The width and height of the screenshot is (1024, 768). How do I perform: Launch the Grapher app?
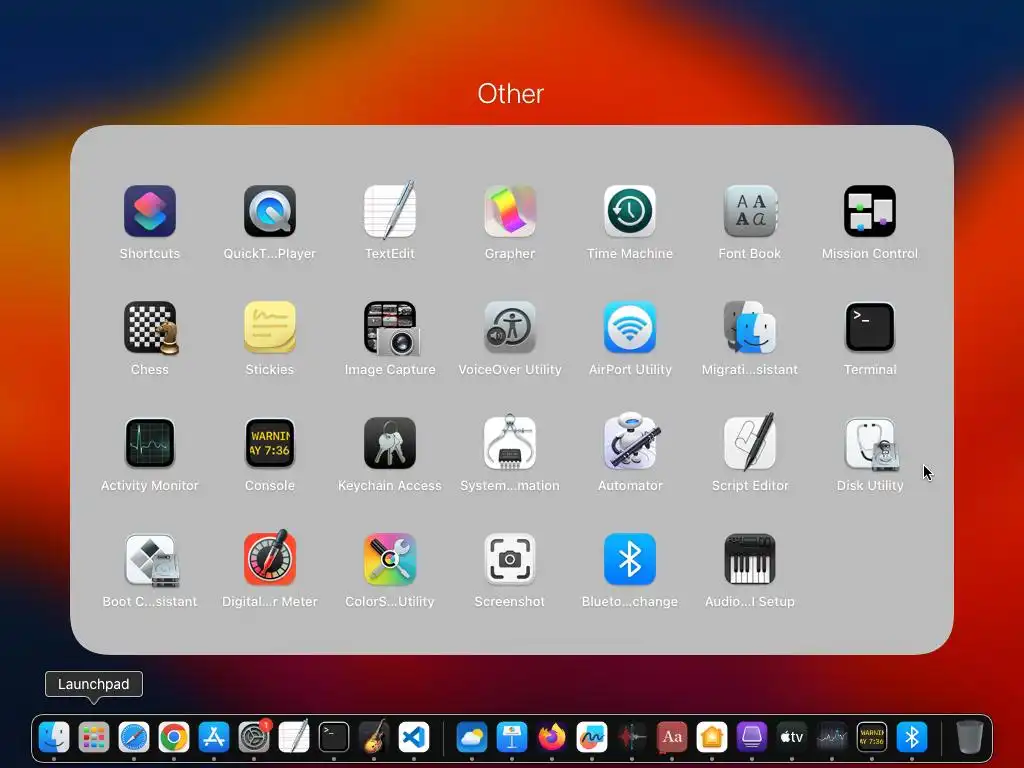(510, 211)
